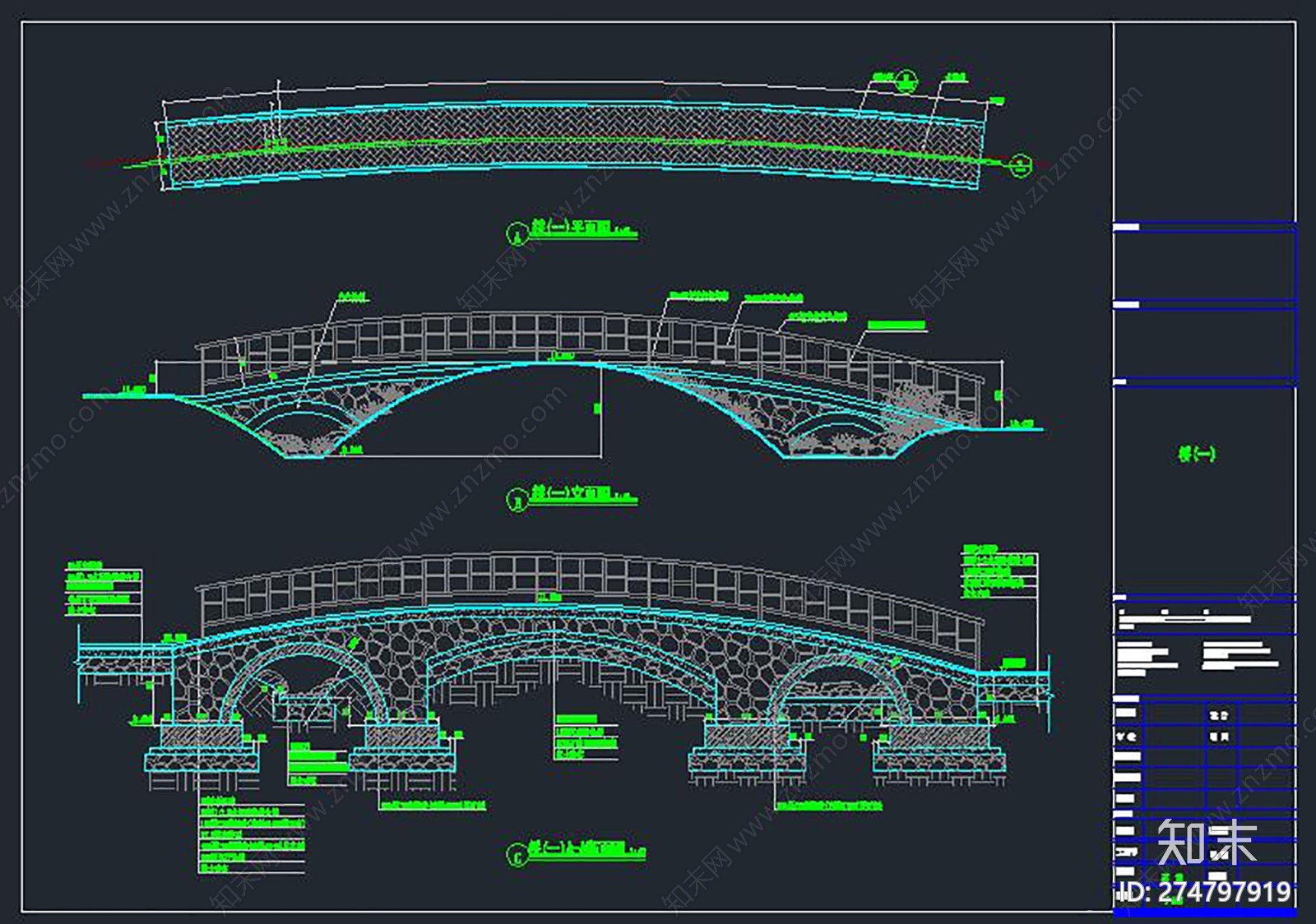Image resolution: width=1316 pixels, height=924 pixels.
Task: Select the green 桥(一) text in title block
Action: tap(1197, 453)
